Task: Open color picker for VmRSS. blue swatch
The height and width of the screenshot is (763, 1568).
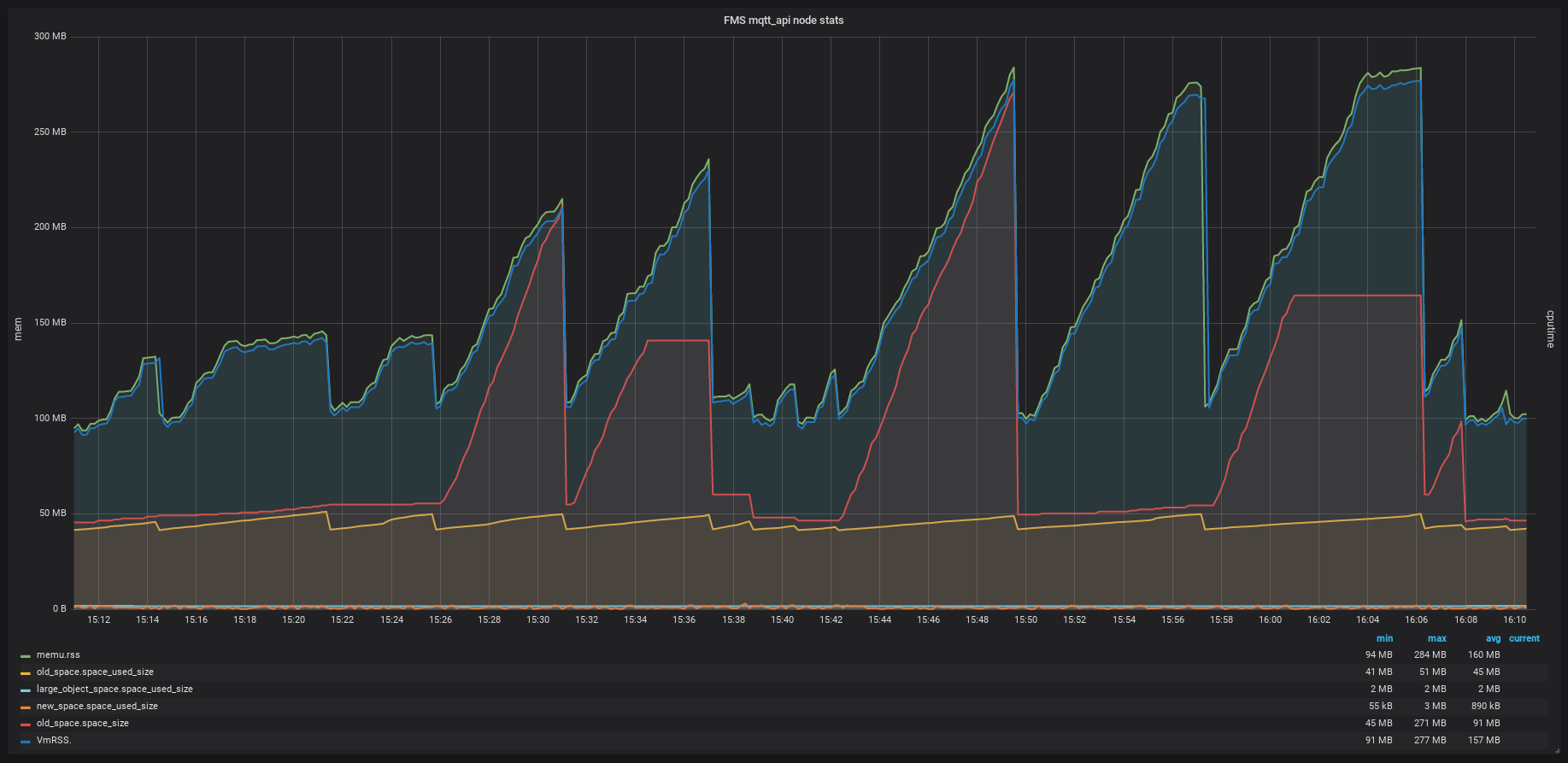Action: pos(26,742)
